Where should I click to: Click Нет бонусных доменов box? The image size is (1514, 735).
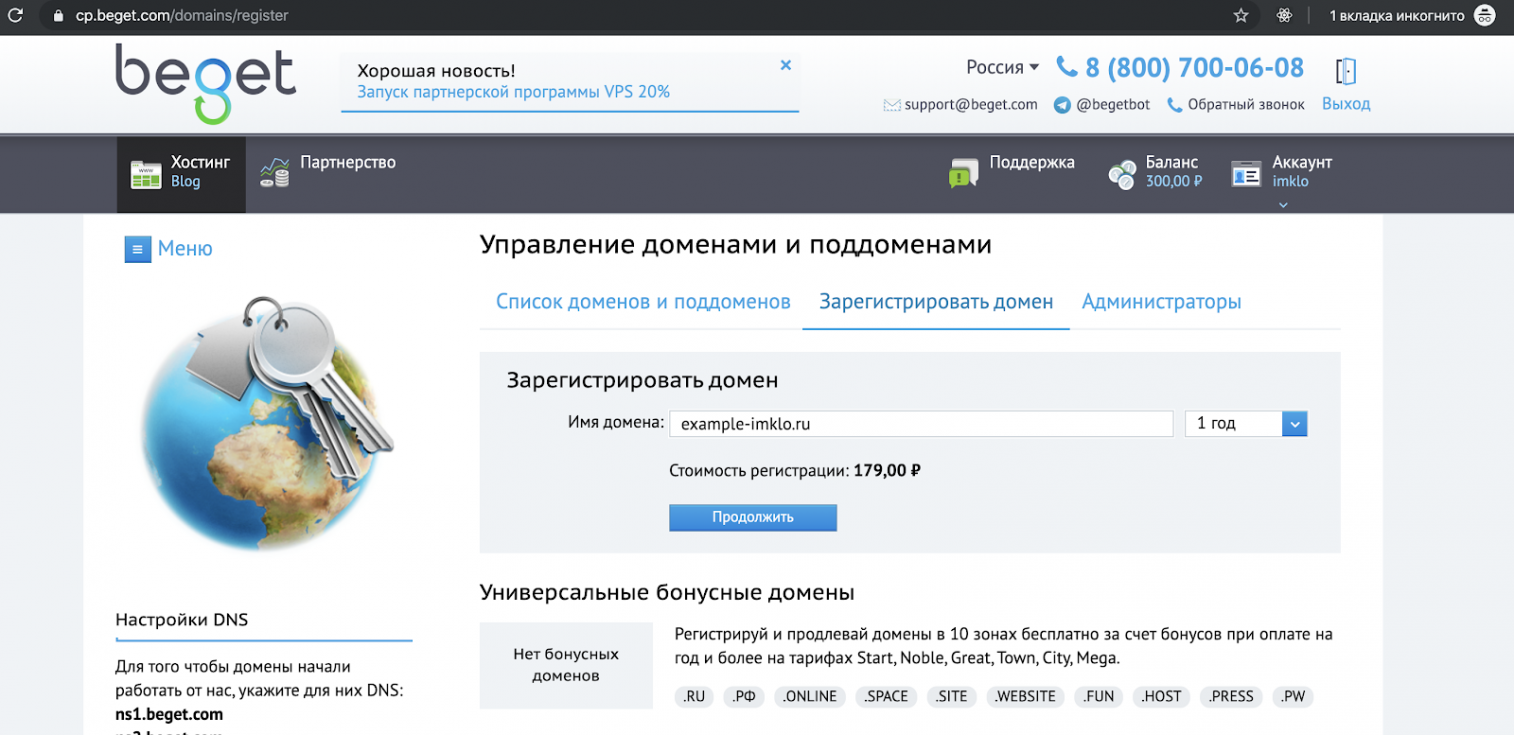coord(566,665)
